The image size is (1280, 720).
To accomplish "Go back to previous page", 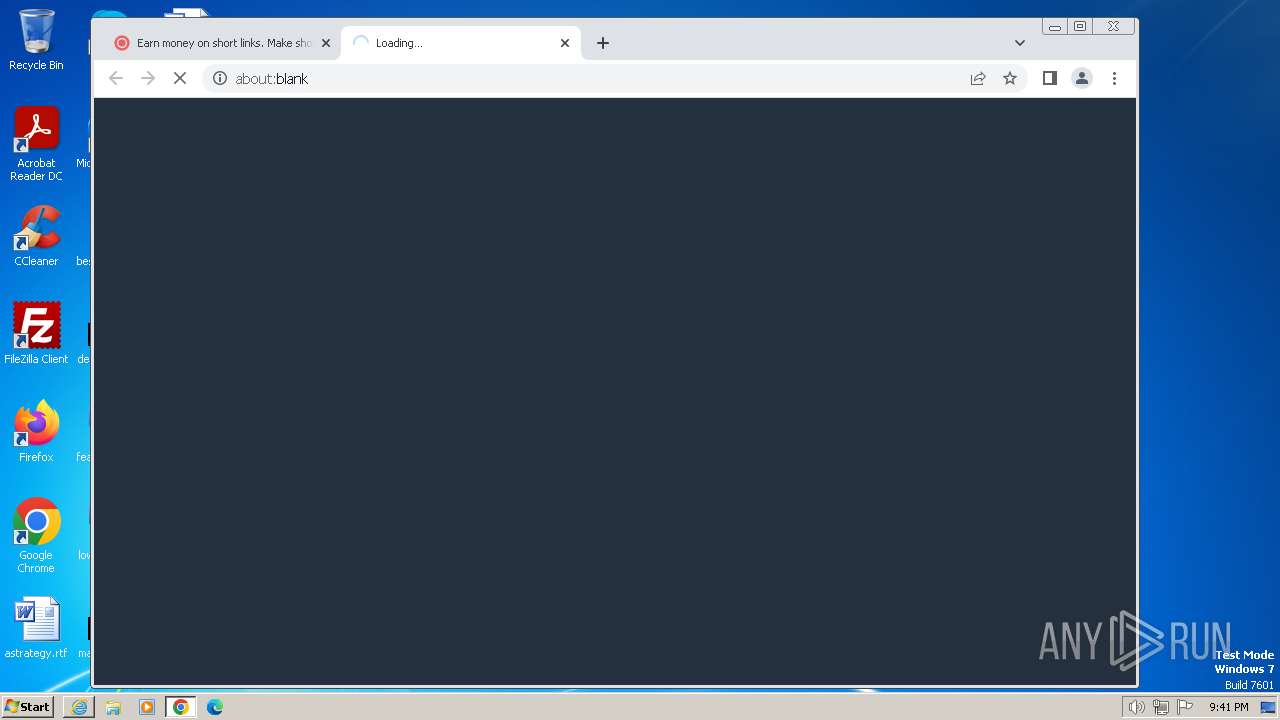I will coord(116,78).
